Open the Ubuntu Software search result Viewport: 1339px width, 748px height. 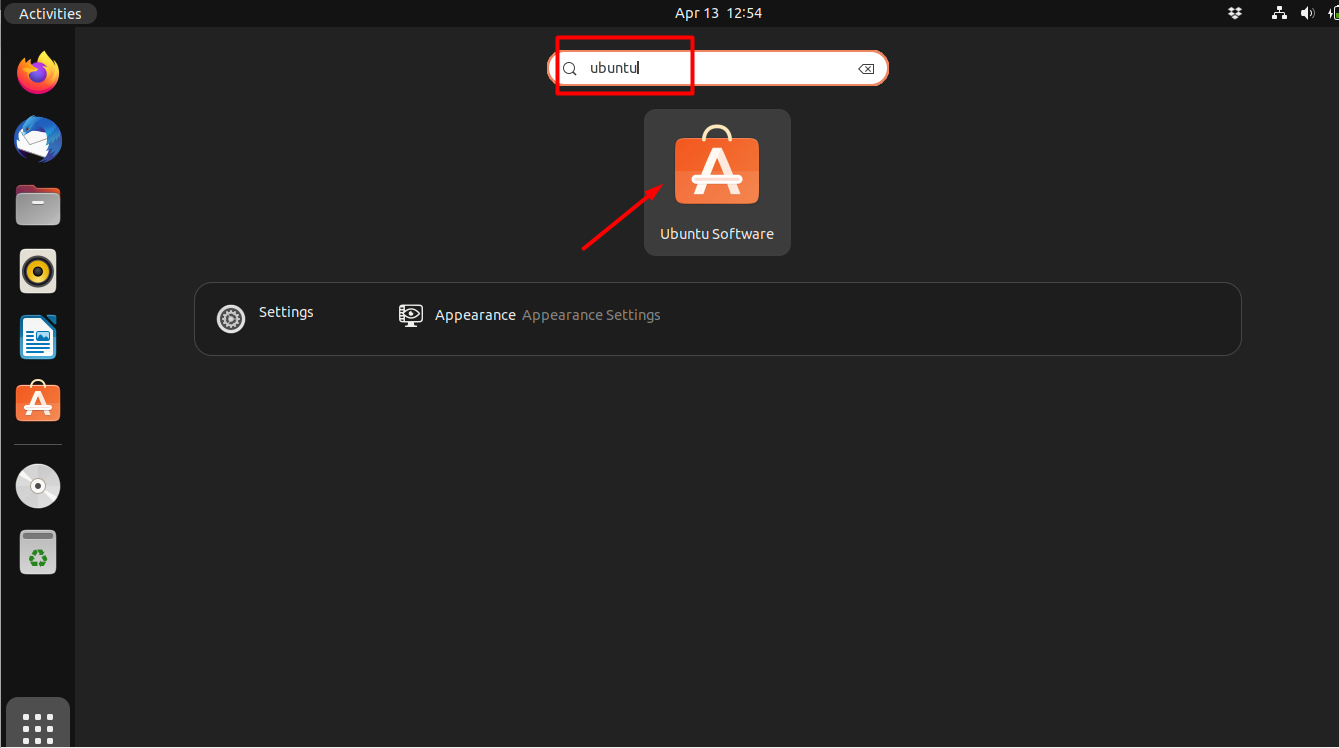point(717,182)
